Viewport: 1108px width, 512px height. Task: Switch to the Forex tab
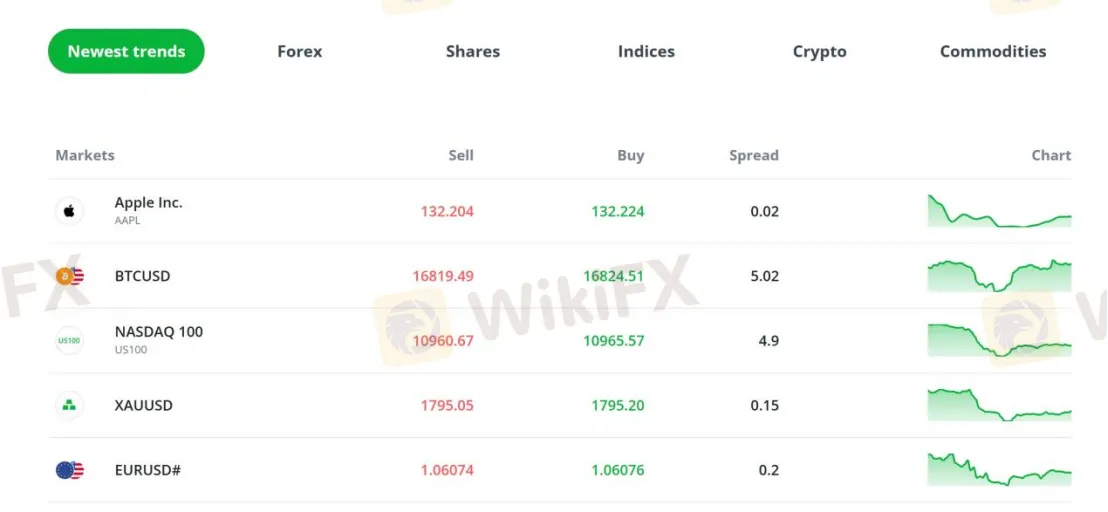click(x=300, y=51)
